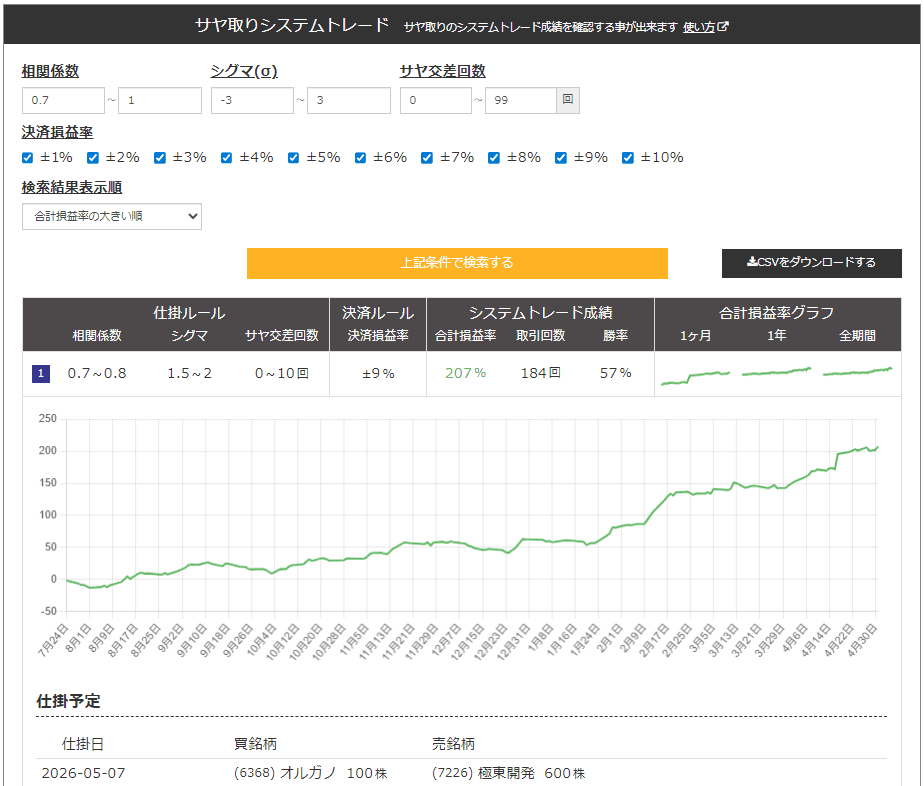Click the 合計損益率 column header

pyautogui.click(x=466, y=336)
